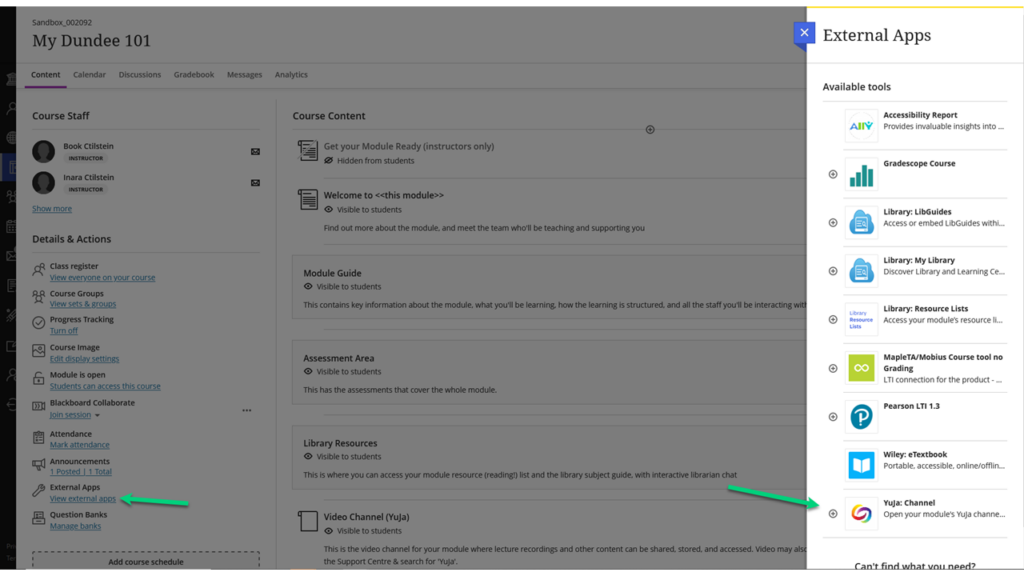Toggle 'Visible to students' on Welcome to <<this module>>
The height and width of the screenshot is (576, 1024).
(x=362, y=210)
